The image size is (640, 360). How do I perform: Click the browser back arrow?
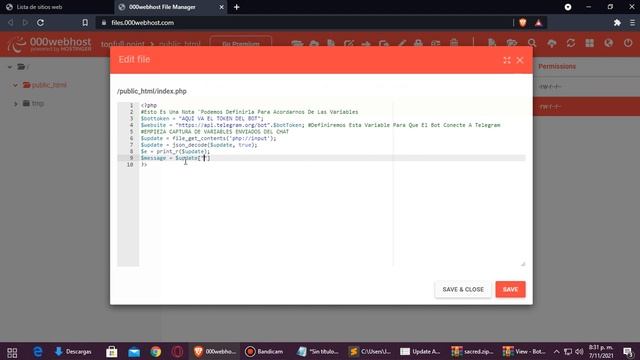pyautogui.click(x=11, y=22)
